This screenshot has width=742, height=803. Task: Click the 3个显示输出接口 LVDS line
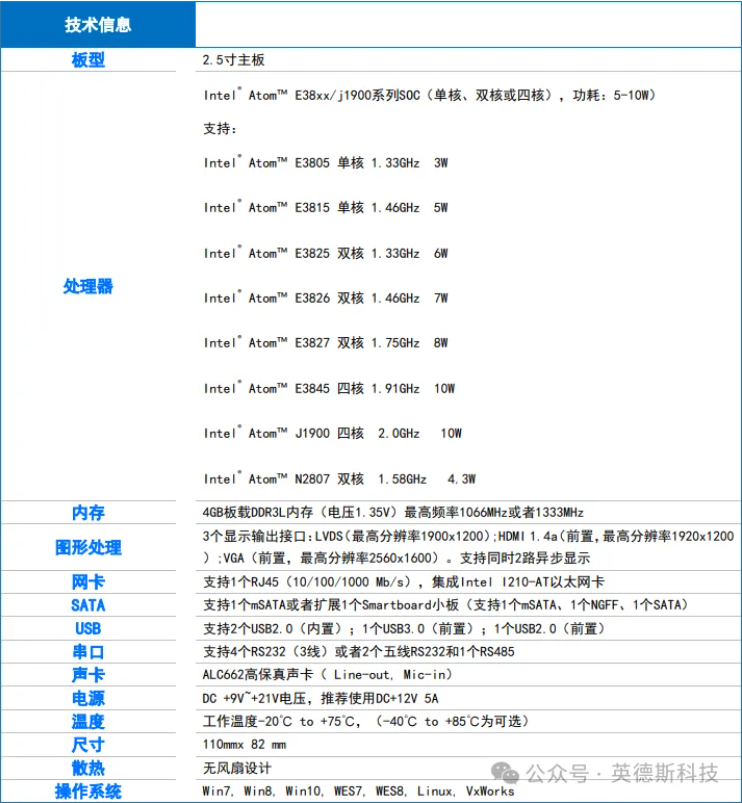coord(469,536)
